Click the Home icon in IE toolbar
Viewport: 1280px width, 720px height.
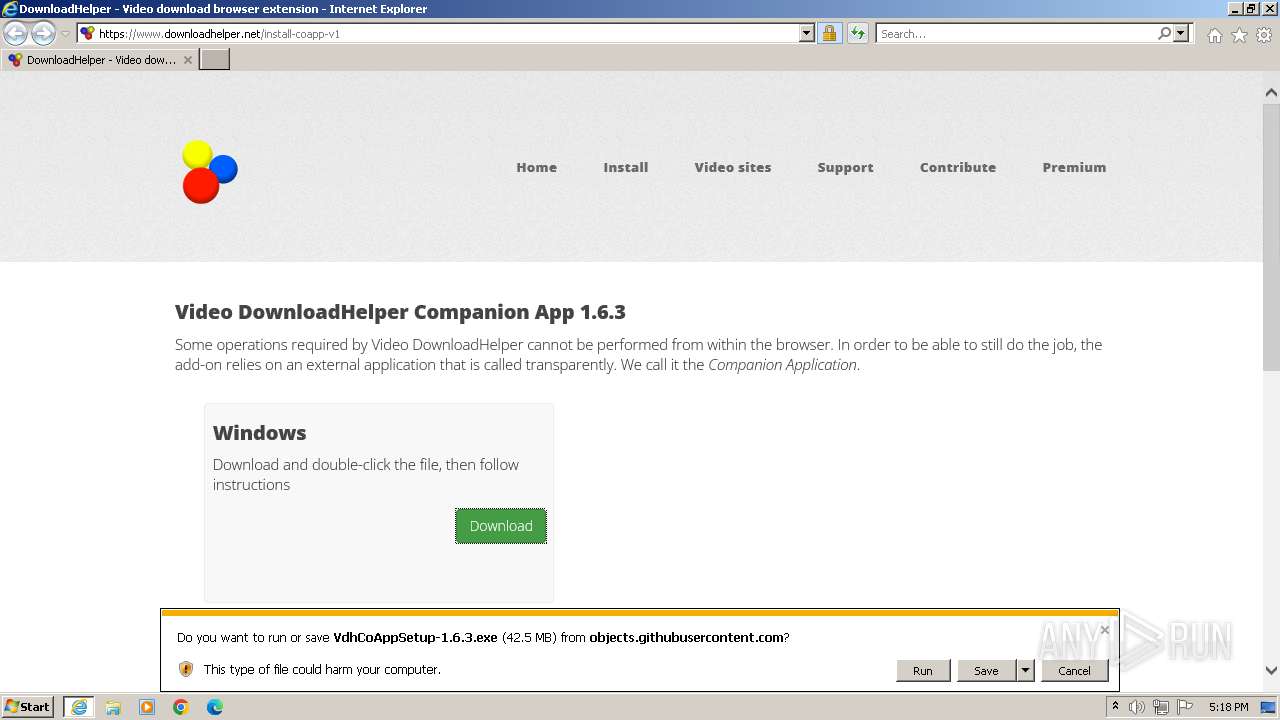pos(1214,35)
